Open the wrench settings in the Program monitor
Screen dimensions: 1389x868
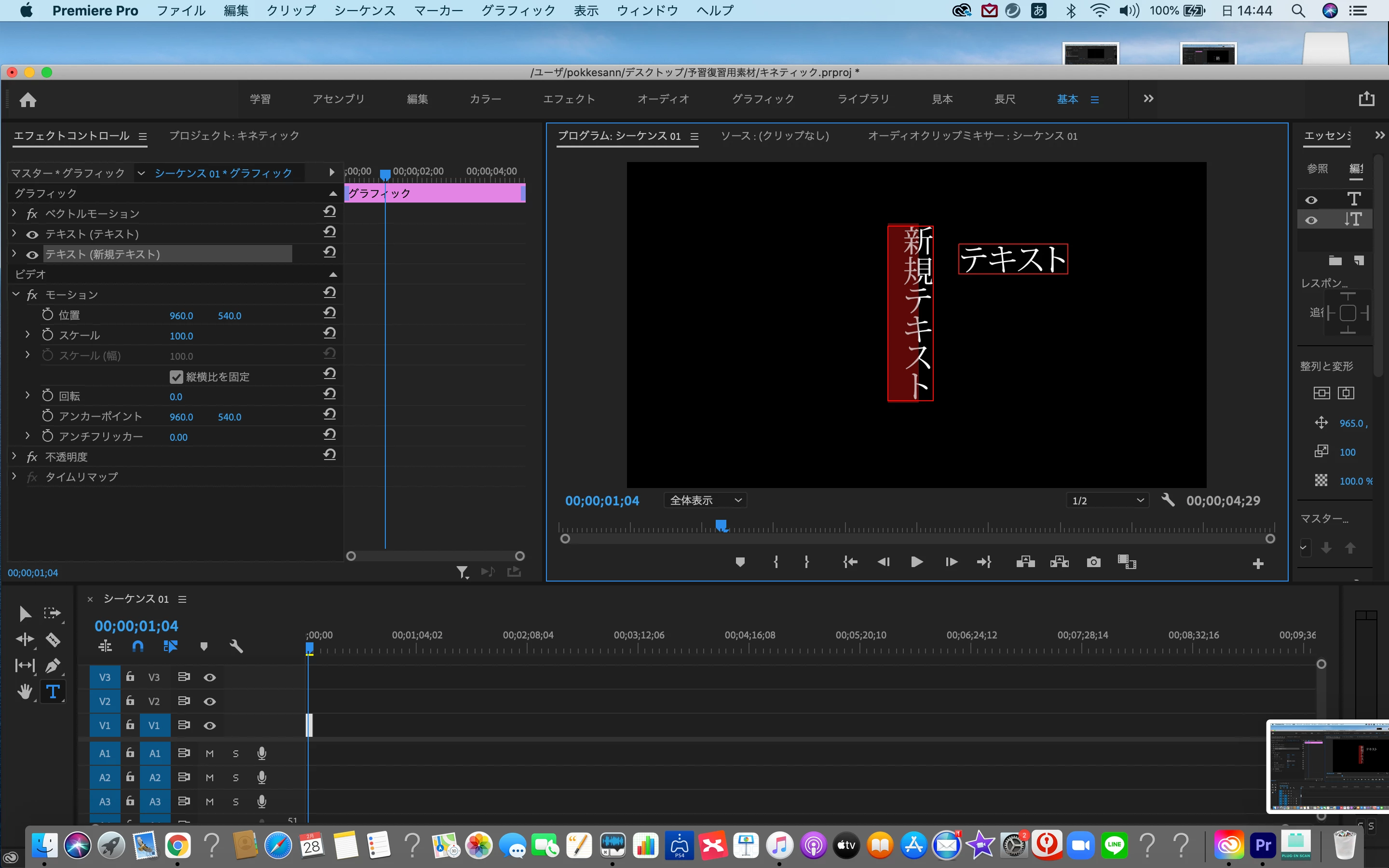[x=1168, y=500]
